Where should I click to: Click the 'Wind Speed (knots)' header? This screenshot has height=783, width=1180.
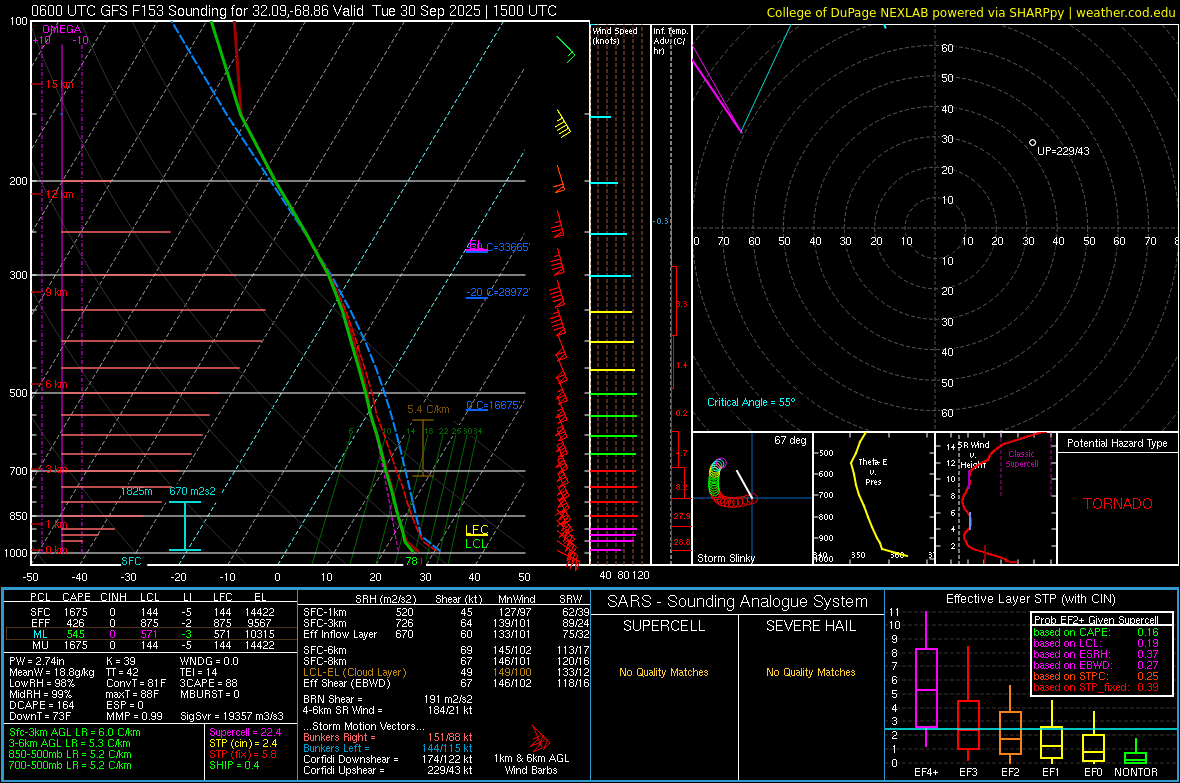pos(614,36)
